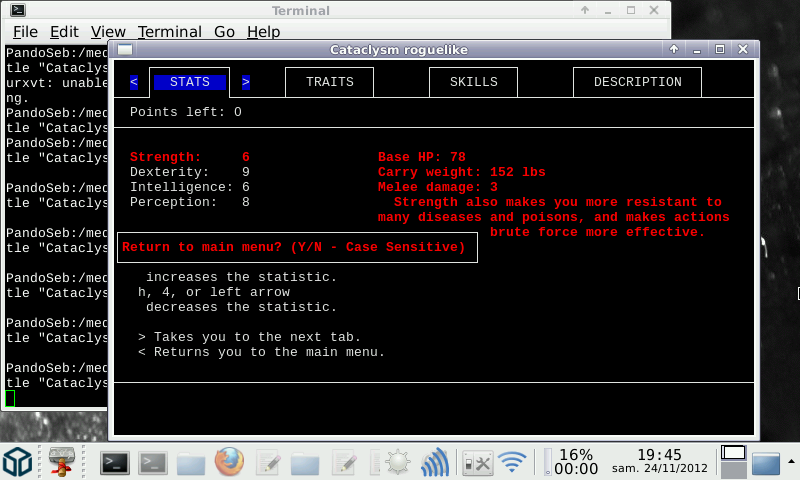Launch Firefox from the taskbar

229,462
